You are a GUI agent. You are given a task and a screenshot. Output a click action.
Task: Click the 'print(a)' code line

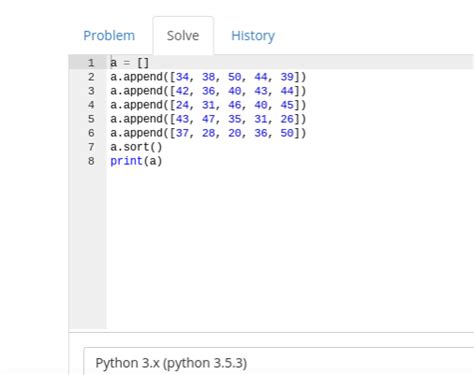[x=136, y=161]
